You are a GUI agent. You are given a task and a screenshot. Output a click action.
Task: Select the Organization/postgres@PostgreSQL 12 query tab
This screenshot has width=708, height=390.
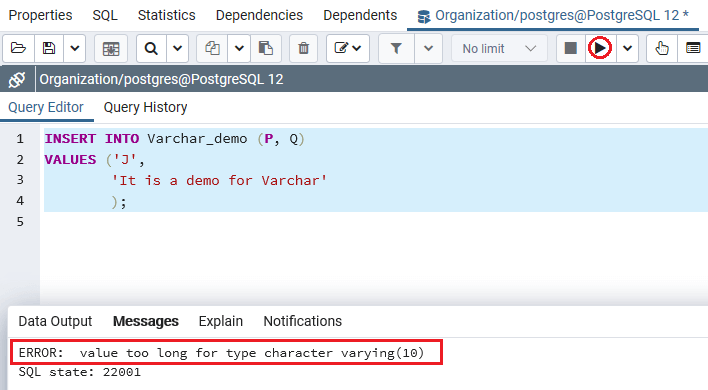[x=553, y=16]
